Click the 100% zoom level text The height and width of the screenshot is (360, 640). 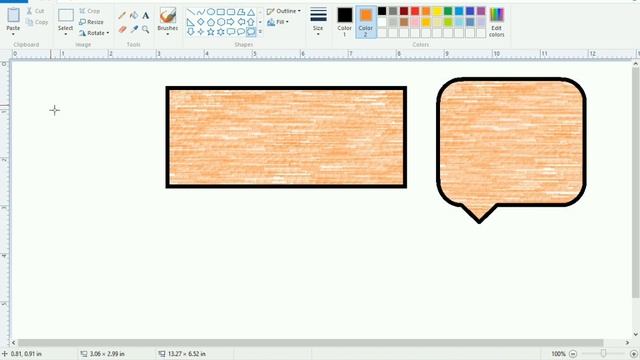[558, 354]
